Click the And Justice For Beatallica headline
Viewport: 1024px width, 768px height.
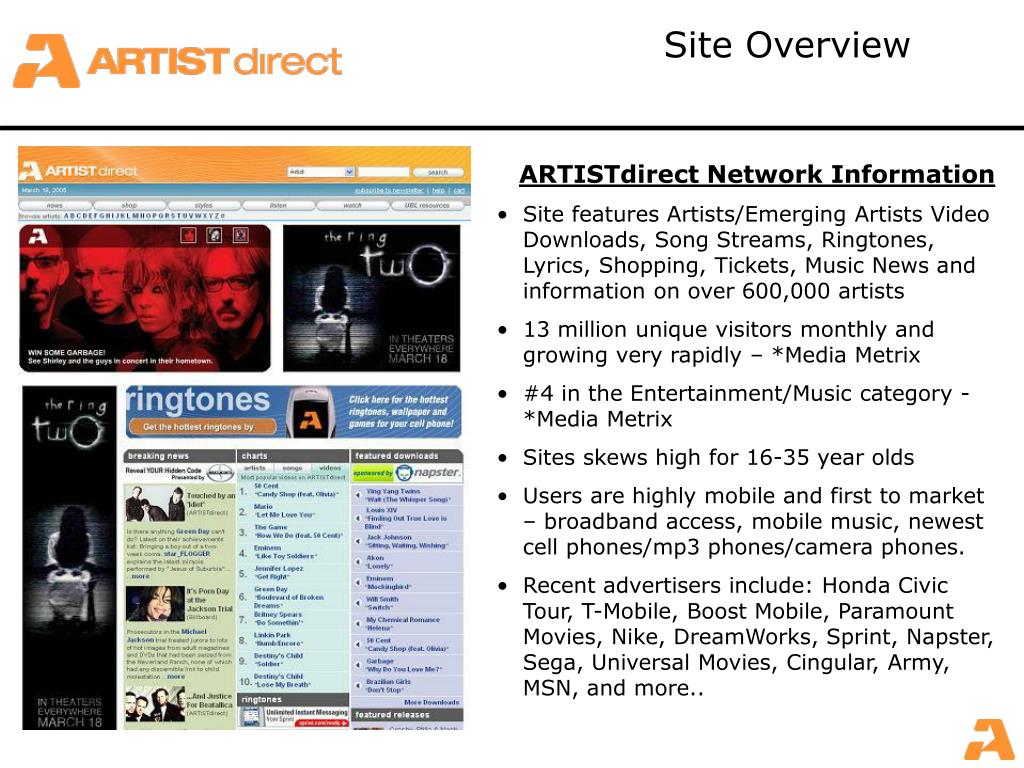coord(209,701)
